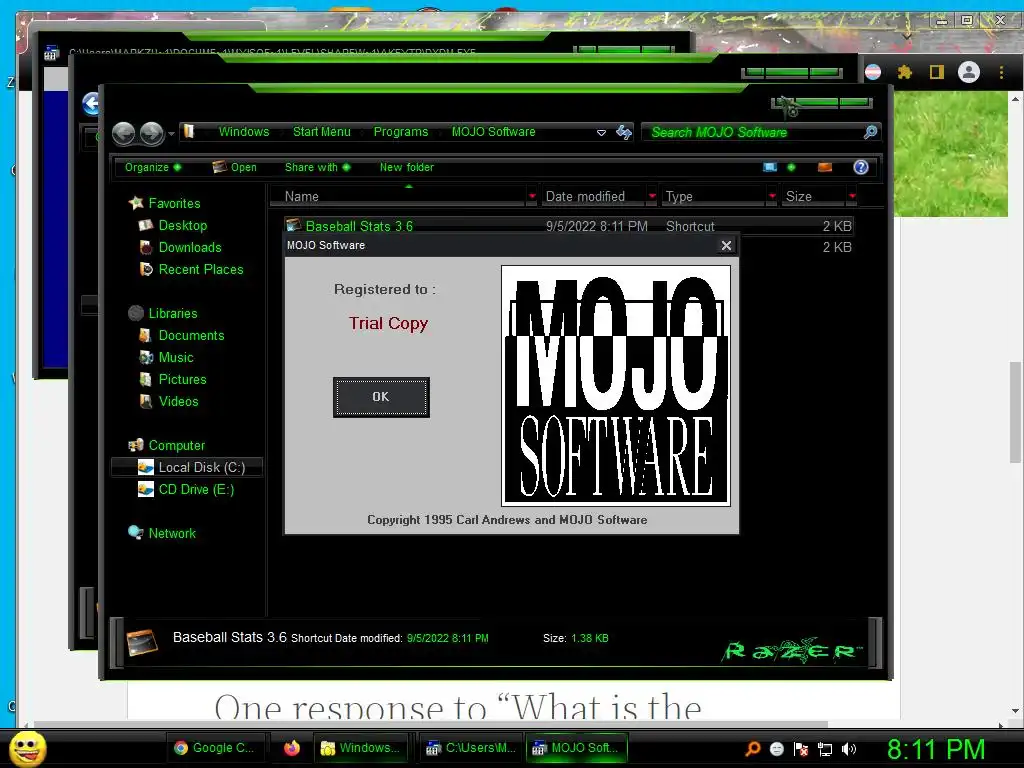This screenshot has height=768, width=1024.
Task: Refresh the MOJO Software folder
Action: point(624,133)
